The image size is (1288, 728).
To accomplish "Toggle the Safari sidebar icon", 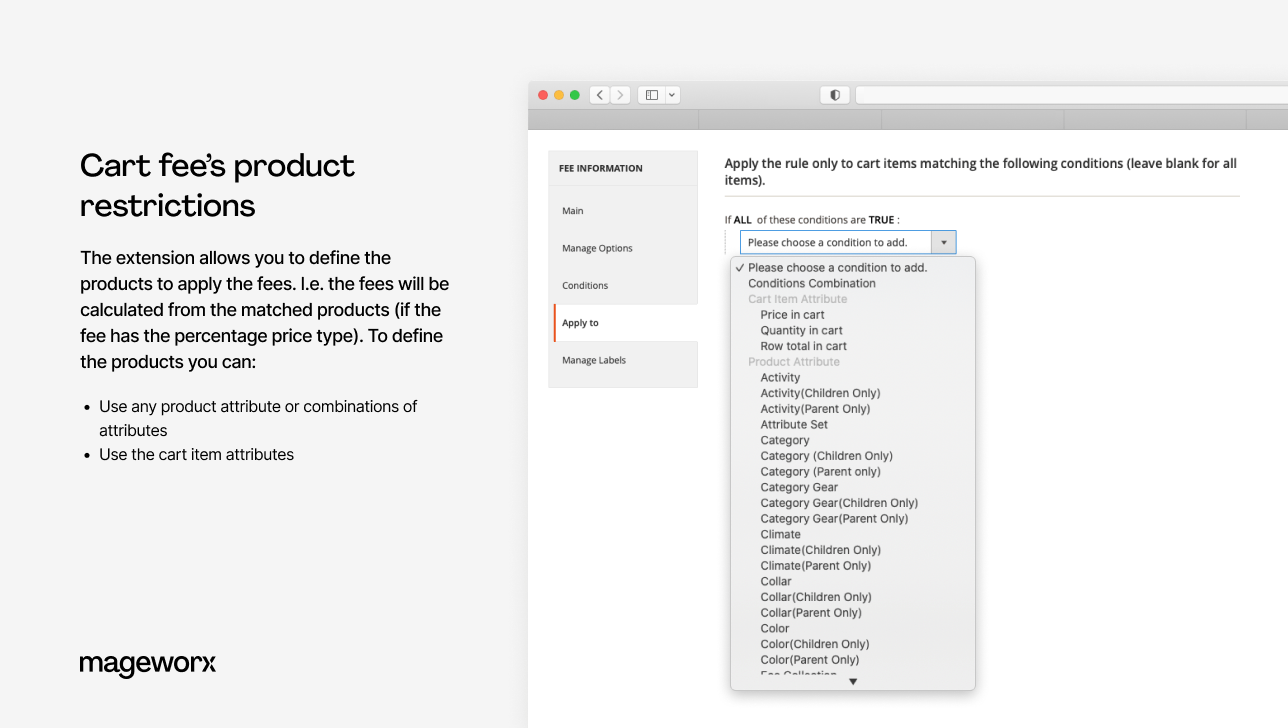I will pyautogui.click(x=650, y=94).
